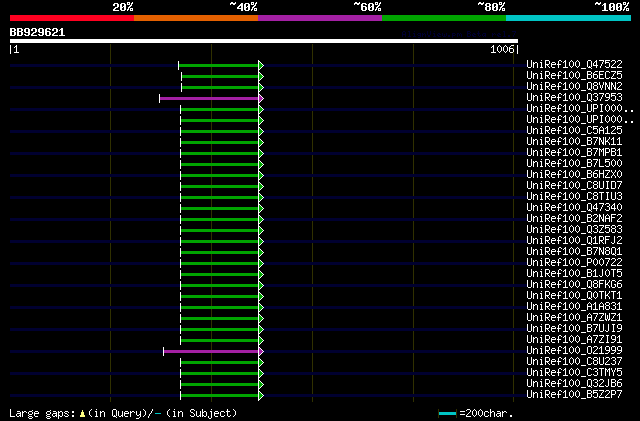Viewport: 640px width, 421px height.
Task: Click the red 20% identity legend segment
Action: click(72, 18)
